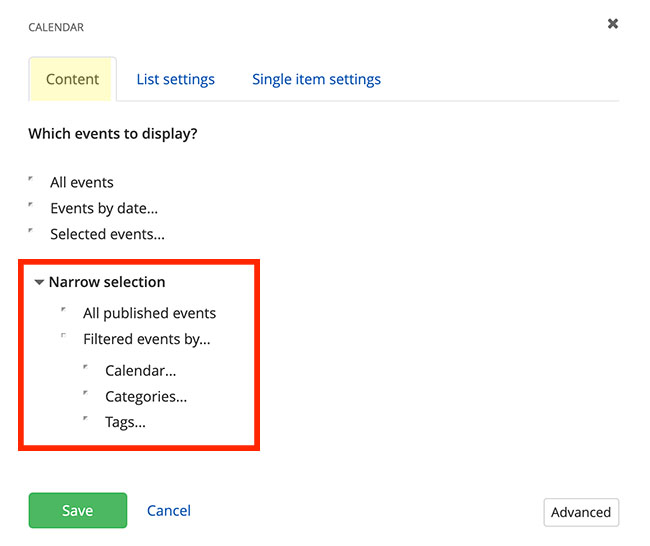This screenshot has width=650, height=546.
Task: Pick the Selected events radio option
Action: pyautogui.click(x=32, y=232)
